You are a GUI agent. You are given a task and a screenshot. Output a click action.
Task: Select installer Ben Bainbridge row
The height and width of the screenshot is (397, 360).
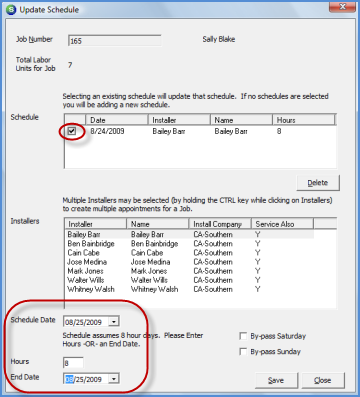tap(190, 244)
